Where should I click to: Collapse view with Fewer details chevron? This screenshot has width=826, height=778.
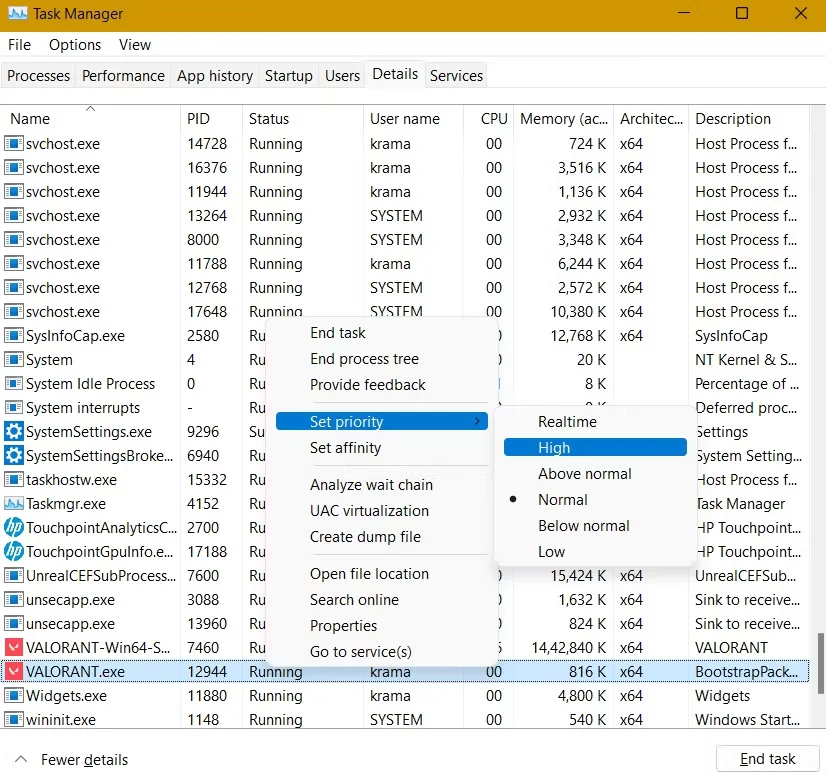(21, 759)
